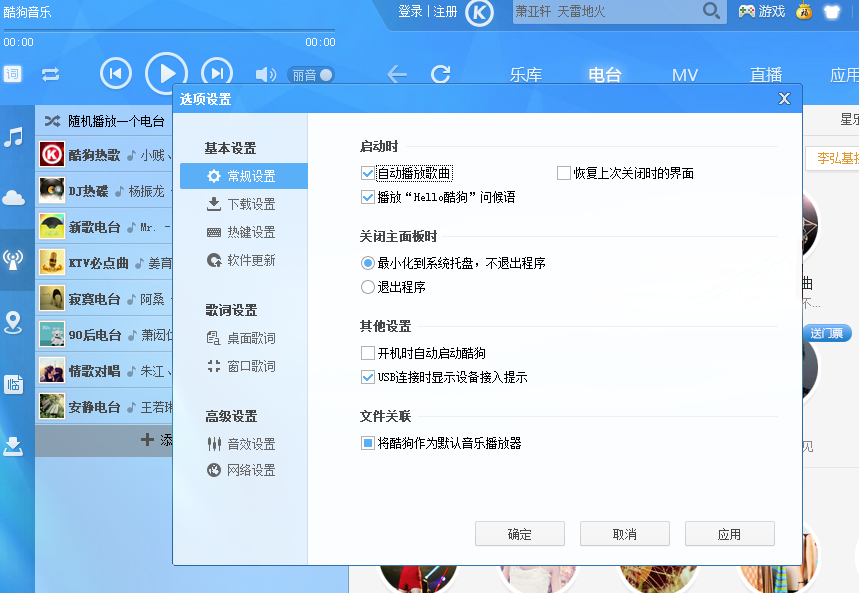The width and height of the screenshot is (859, 593).
Task: Select the 退出程序 radio button
Action: [366, 288]
